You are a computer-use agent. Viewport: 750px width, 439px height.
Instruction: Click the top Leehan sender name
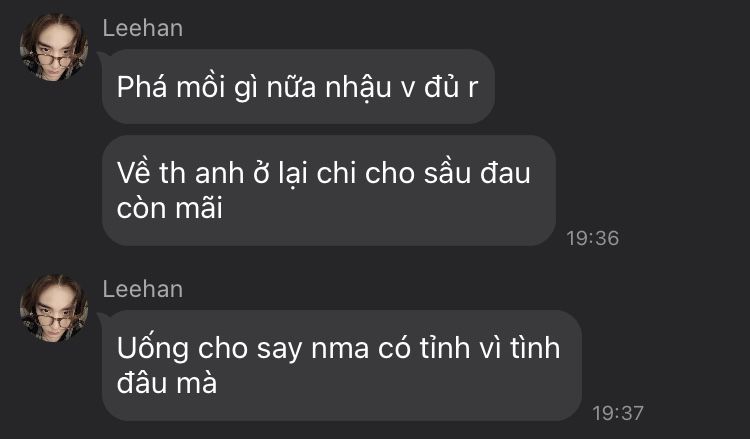coord(143,28)
